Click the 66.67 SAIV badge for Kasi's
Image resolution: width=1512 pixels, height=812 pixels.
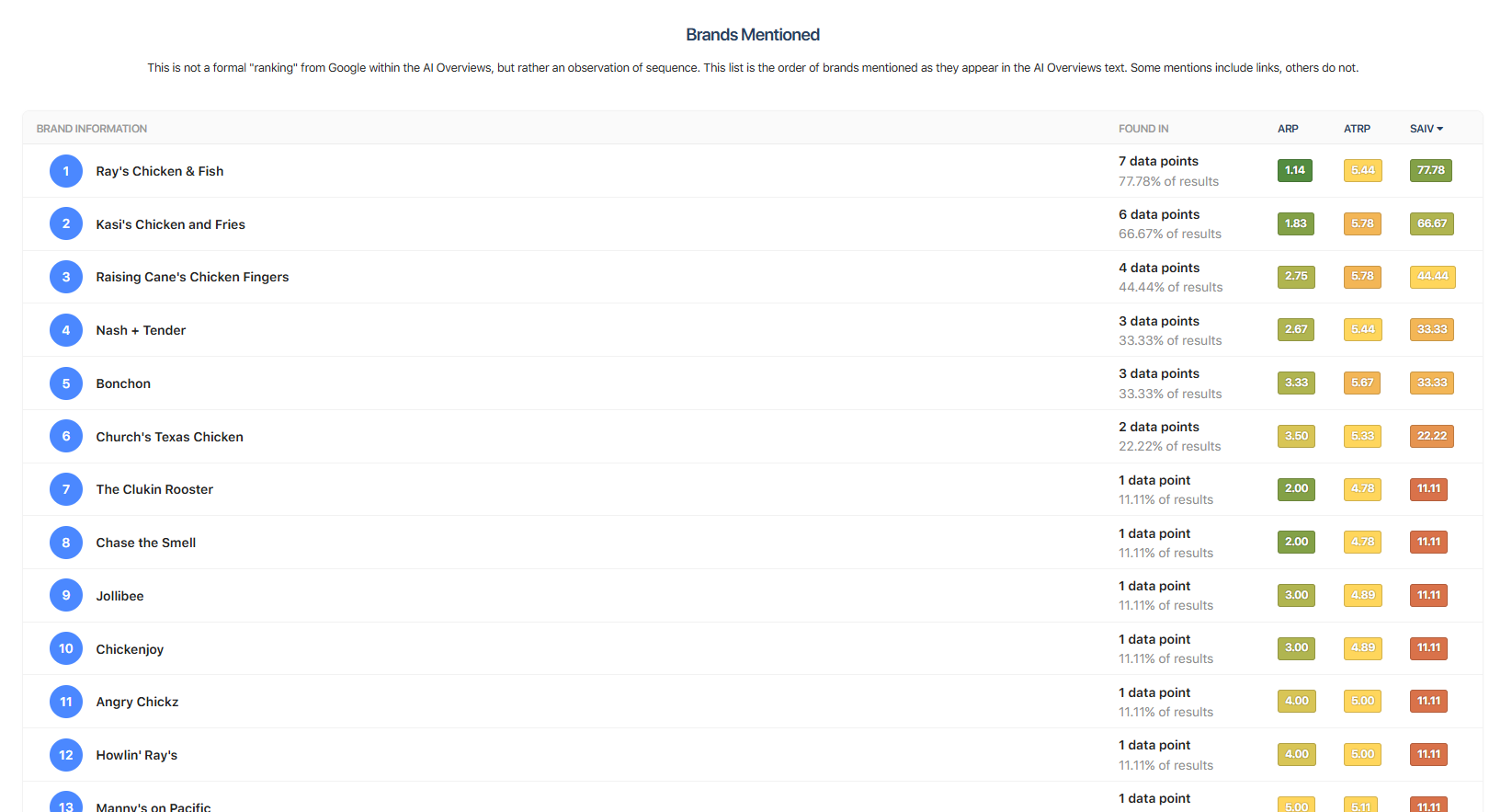(x=1432, y=223)
